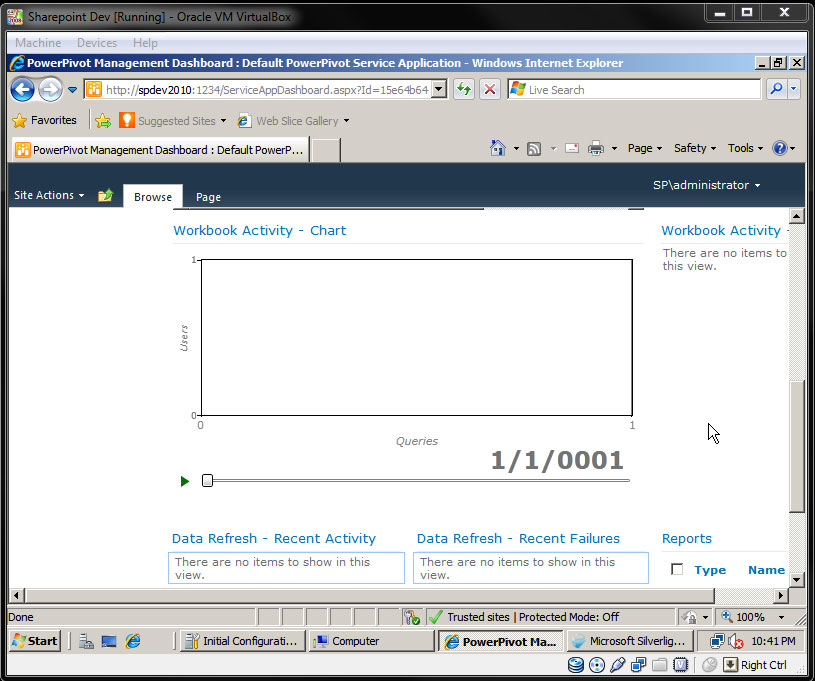Screen dimensions: 815x681
Task: Expand SP\administrator user menu
Action: [x=706, y=185]
